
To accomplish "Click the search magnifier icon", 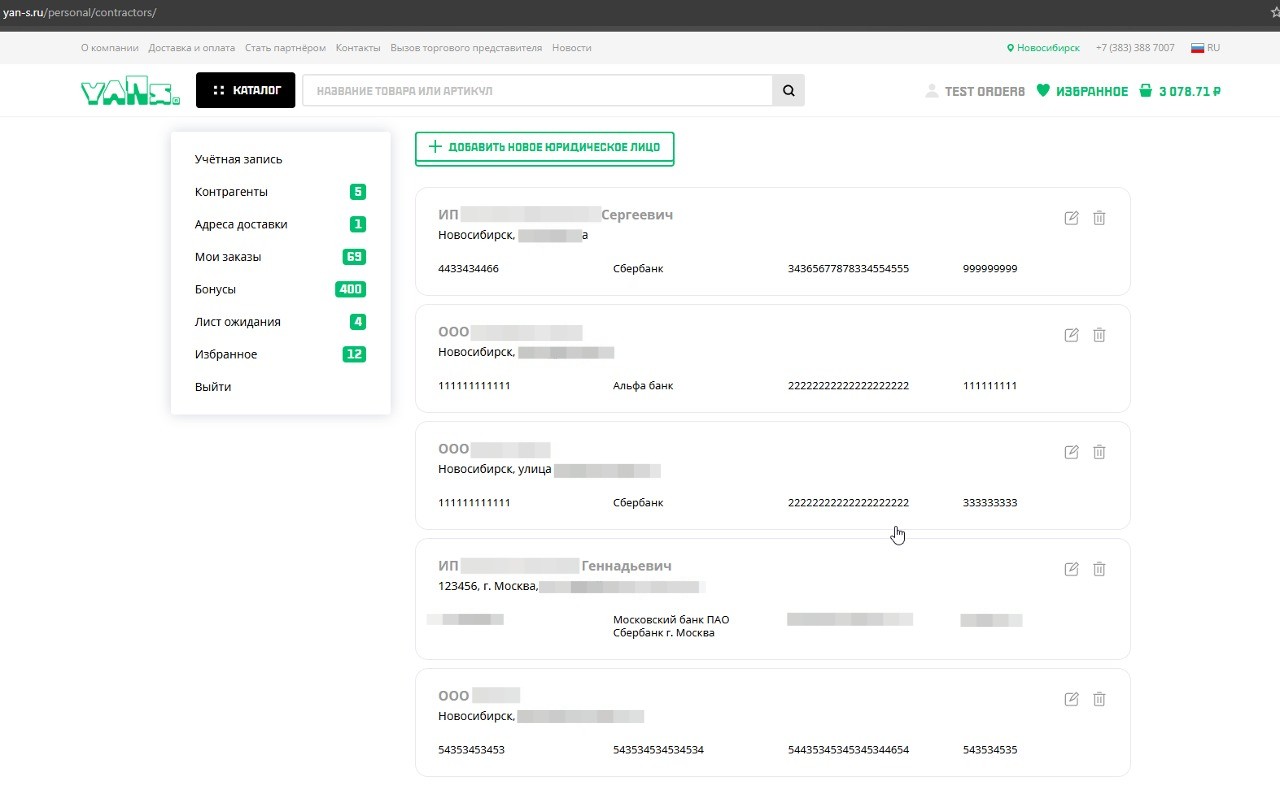I will [788, 91].
